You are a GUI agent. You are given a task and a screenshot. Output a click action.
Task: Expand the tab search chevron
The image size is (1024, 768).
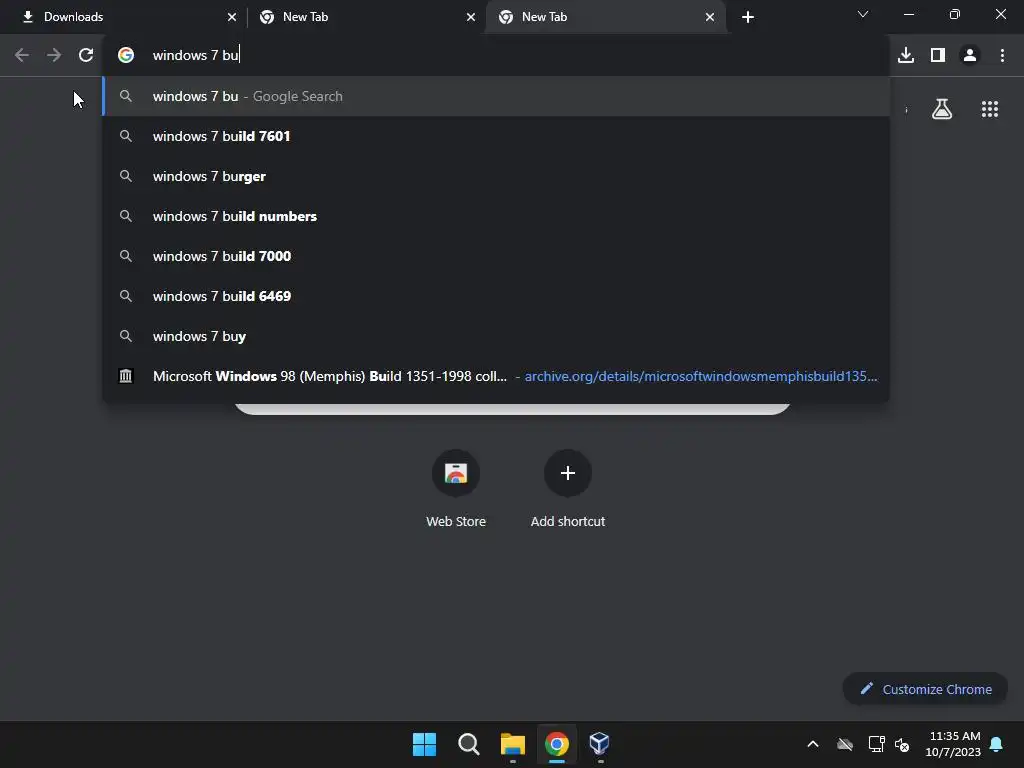tap(863, 14)
